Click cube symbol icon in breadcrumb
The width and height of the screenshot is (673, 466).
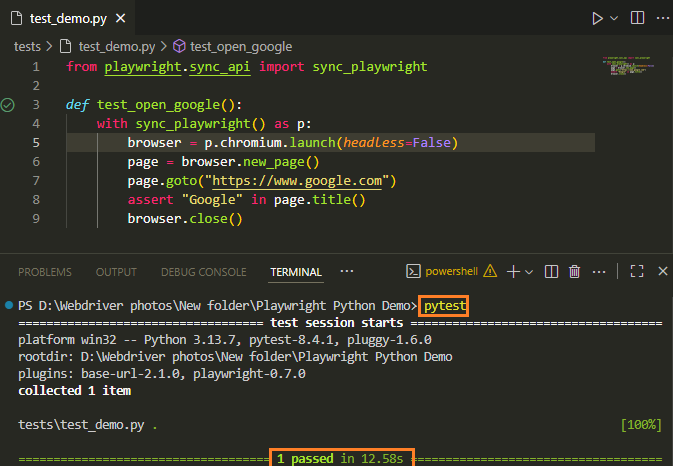179,46
